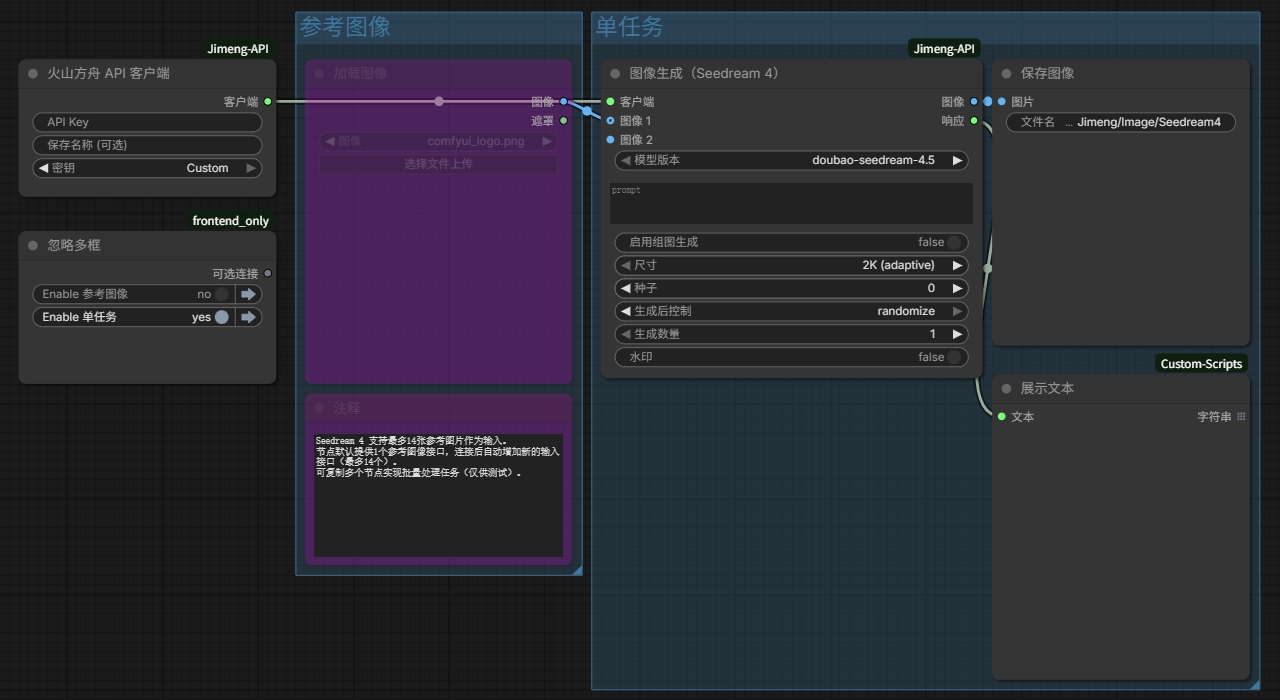Screen dimensions: 1280x700
Task: Click the 单任务 group resize corner
Action: click(x=1254, y=684)
